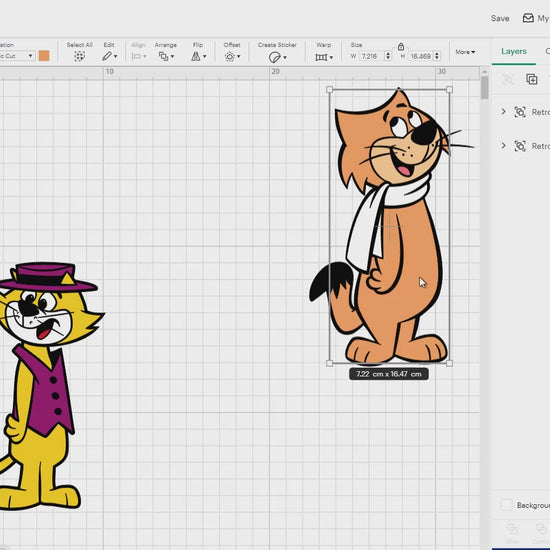Click the Create Sticker icon
550x550 pixels.
(x=274, y=57)
